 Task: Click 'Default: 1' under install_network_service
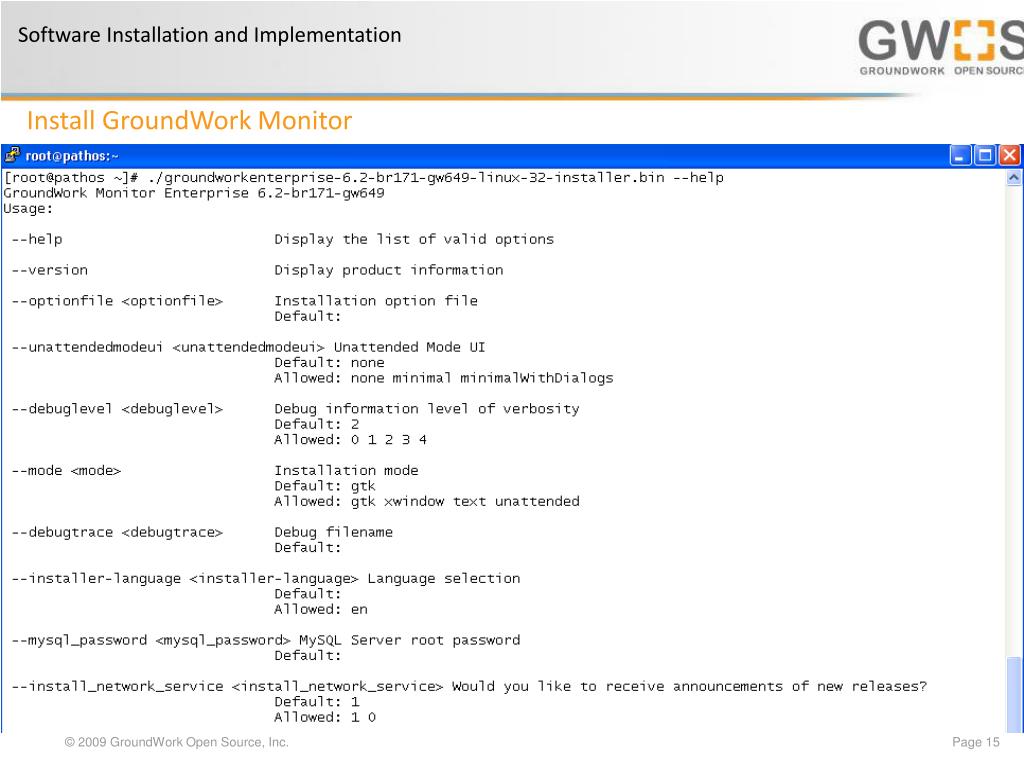[x=317, y=702]
